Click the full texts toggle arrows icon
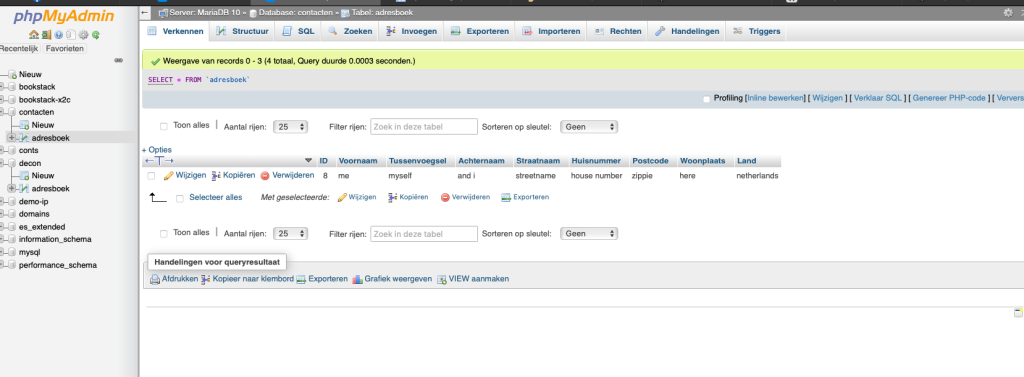The image size is (1024, 377). [159, 161]
